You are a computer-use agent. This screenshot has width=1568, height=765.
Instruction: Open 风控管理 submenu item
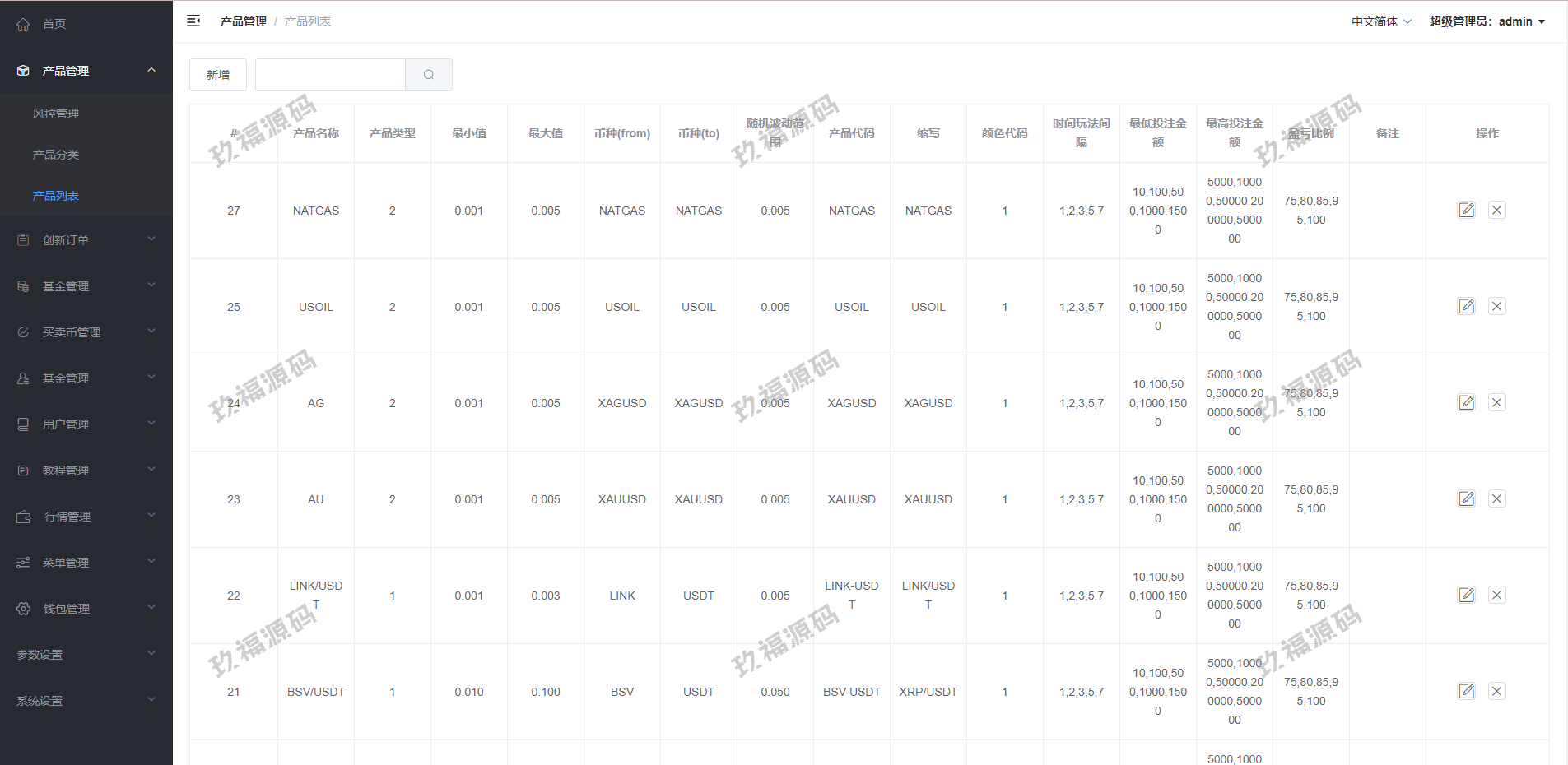(56, 114)
